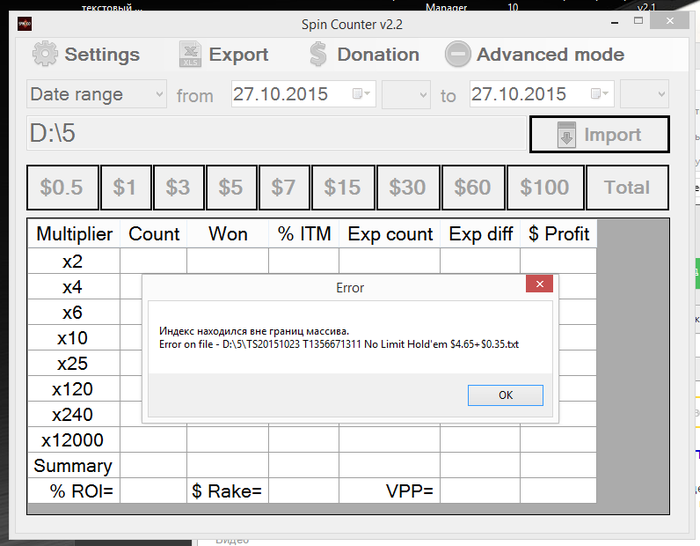Click the Multiplier column header
The height and width of the screenshot is (546, 700).
point(74,234)
